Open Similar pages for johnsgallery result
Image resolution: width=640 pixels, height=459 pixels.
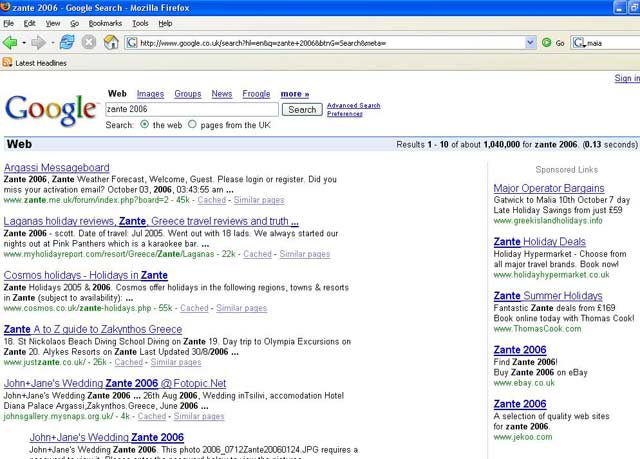pyautogui.click(x=199, y=416)
